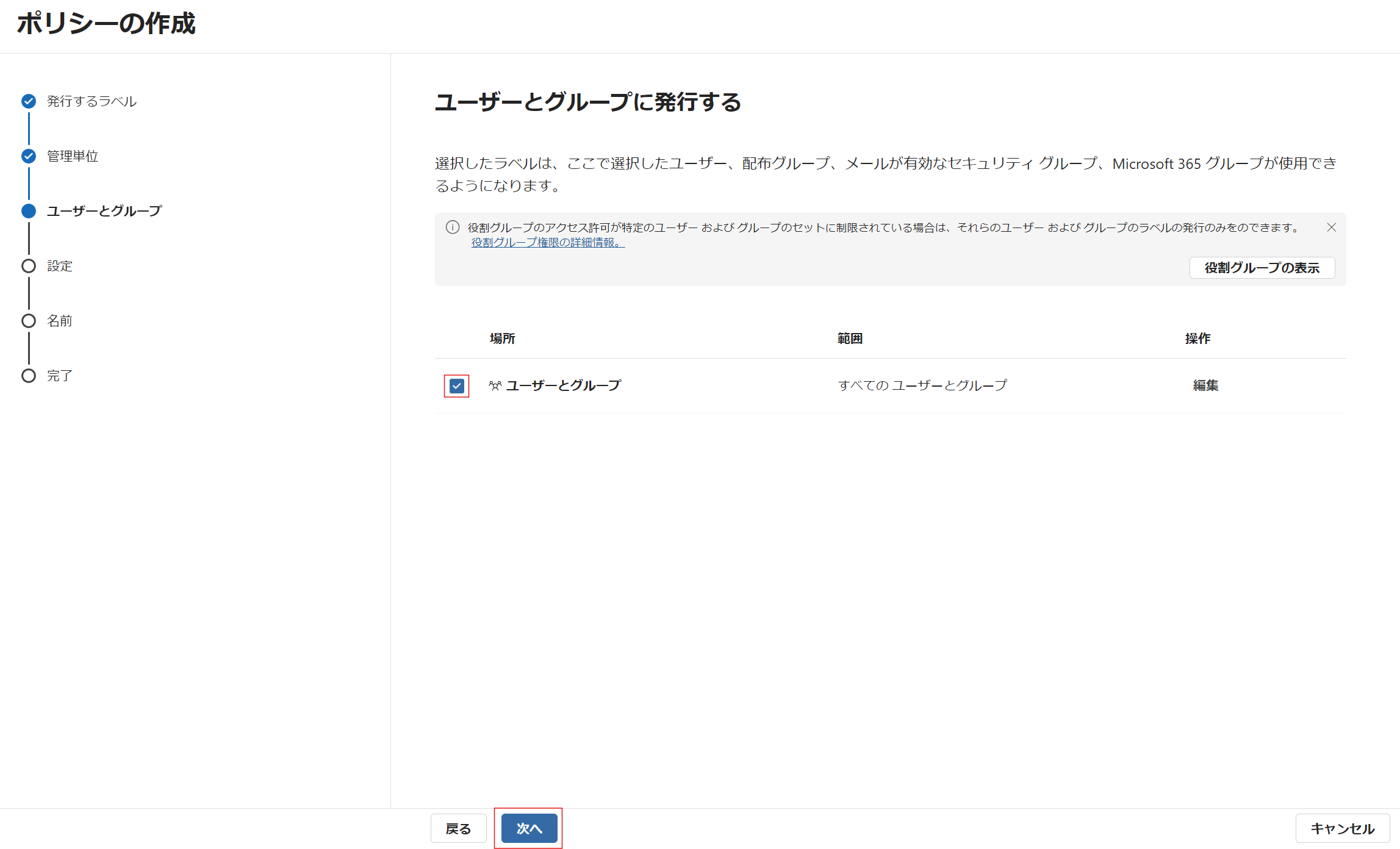Open the 役割グループ権限の詳細情報 link
The height and width of the screenshot is (849, 1400).
[547, 243]
